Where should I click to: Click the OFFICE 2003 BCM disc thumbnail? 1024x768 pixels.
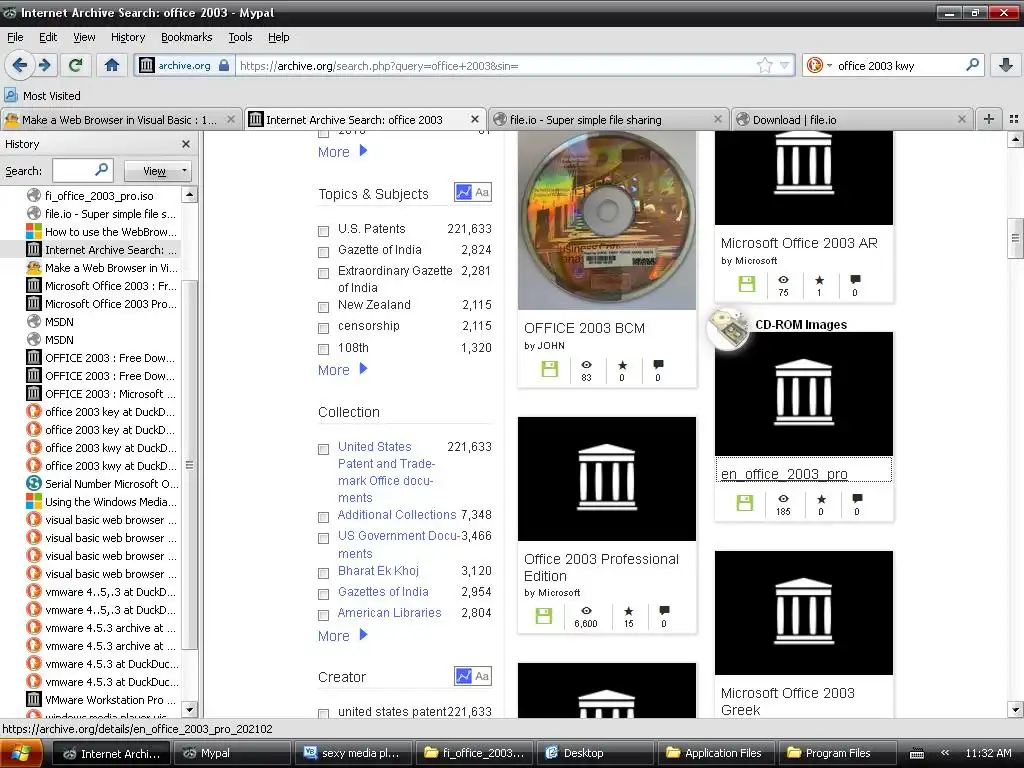[x=607, y=220]
